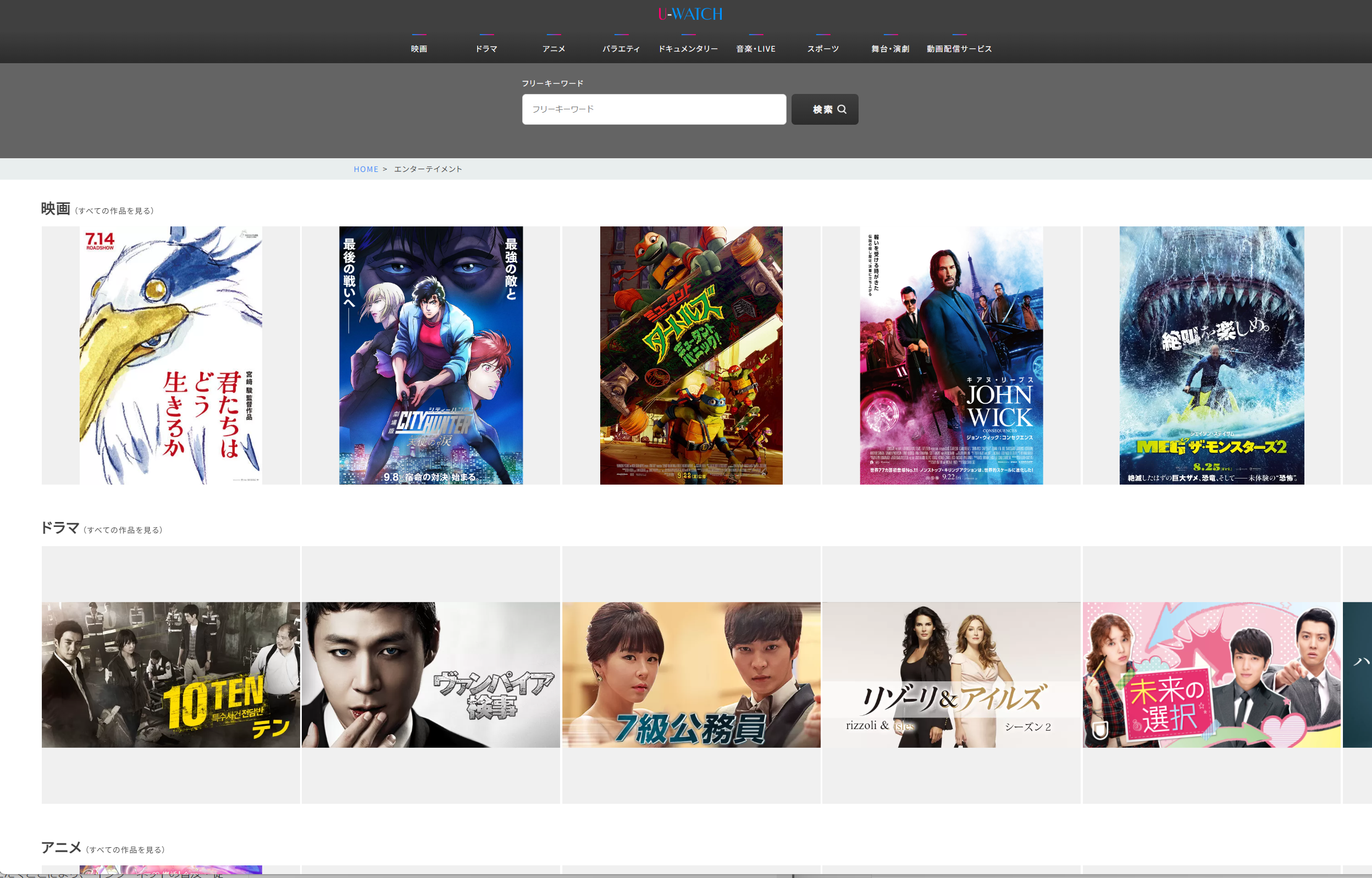The width and height of the screenshot is (1372, 878).
Task: Open the 君たちはどう生きるか movie poster
Action: click(170, 355)
